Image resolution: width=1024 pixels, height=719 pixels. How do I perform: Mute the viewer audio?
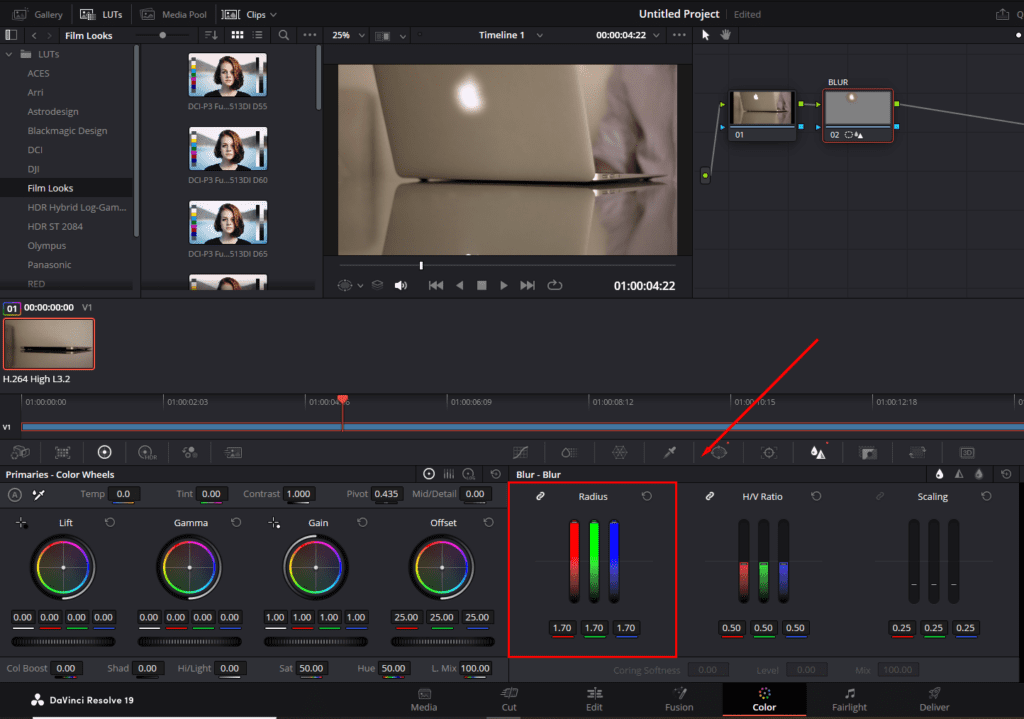click(x=401, y=285)
